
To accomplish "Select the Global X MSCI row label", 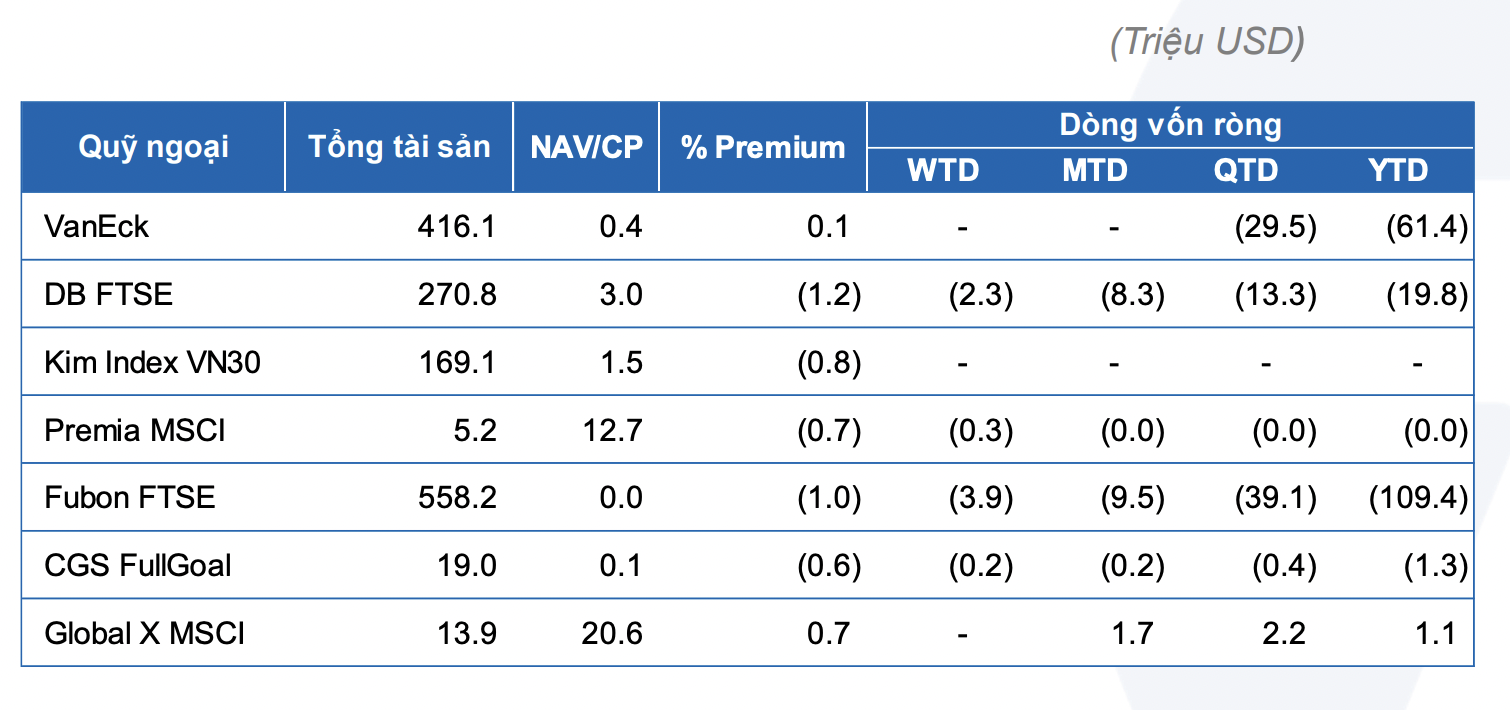I will point(144,633).
